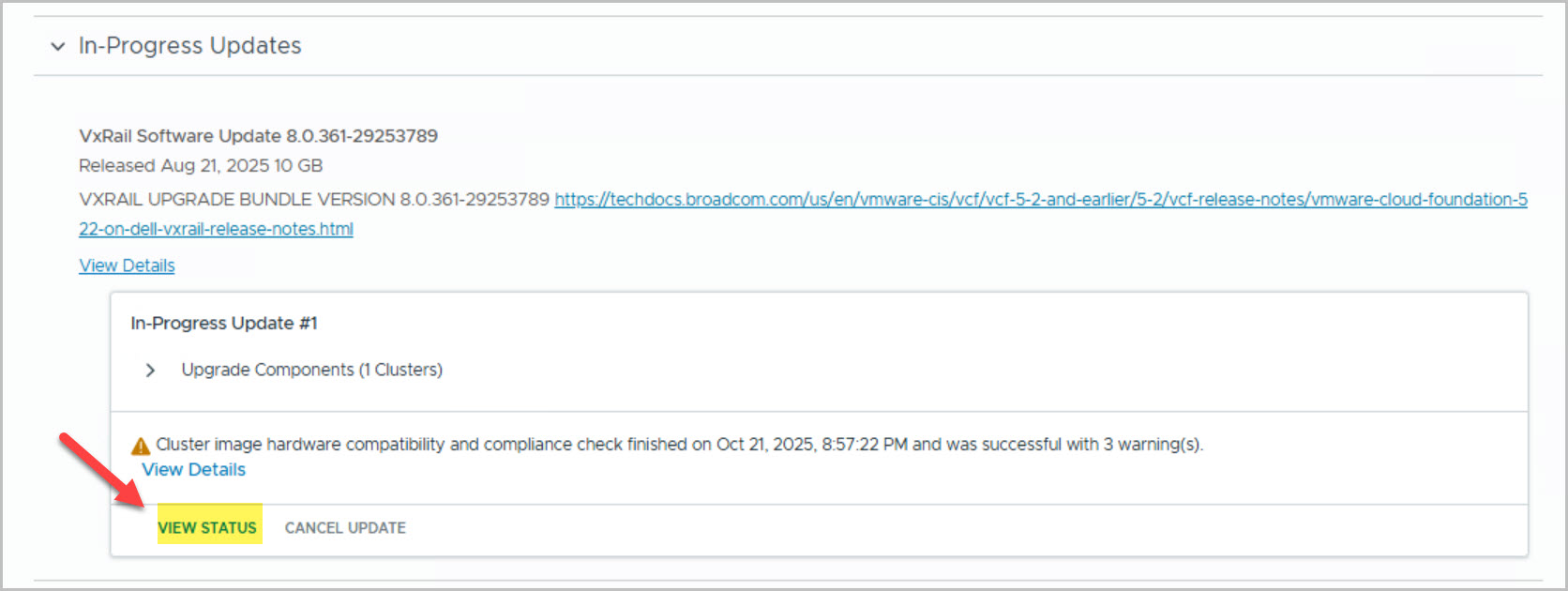
Task: Expand the Upgrade Components chevron
Action: coord(150,371)
